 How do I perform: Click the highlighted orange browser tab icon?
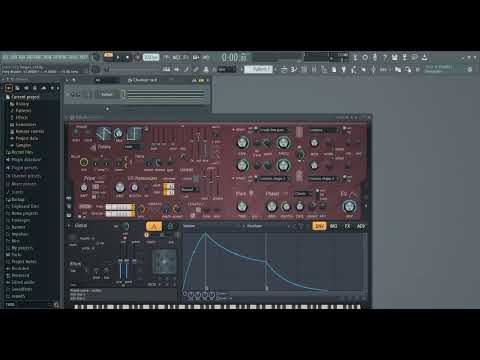click(x=9, y=88)
